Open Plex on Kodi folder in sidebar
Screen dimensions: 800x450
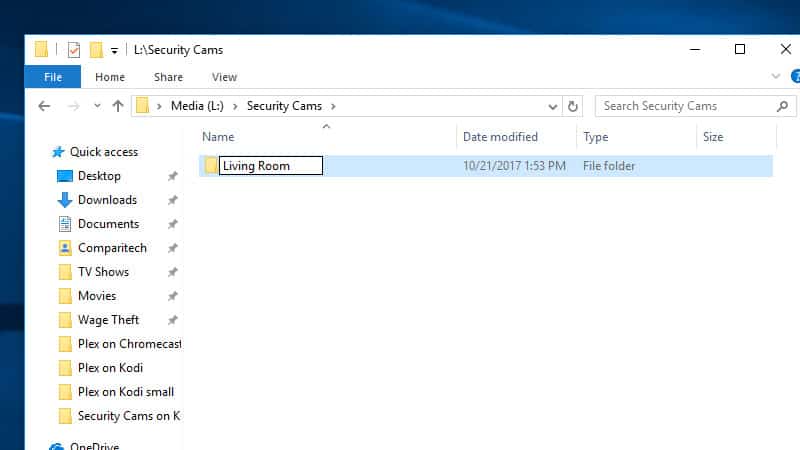pyautogui.click(x=110, y=368)
